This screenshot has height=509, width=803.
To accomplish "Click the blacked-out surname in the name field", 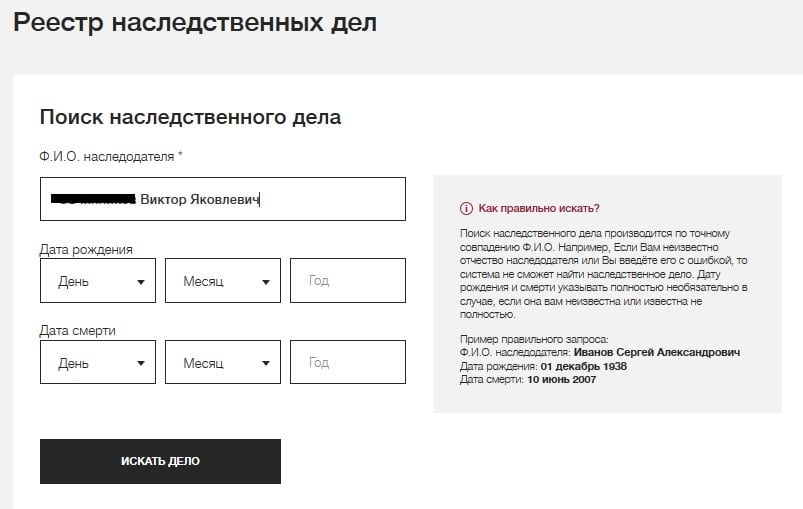I will (x=93, y=199).
